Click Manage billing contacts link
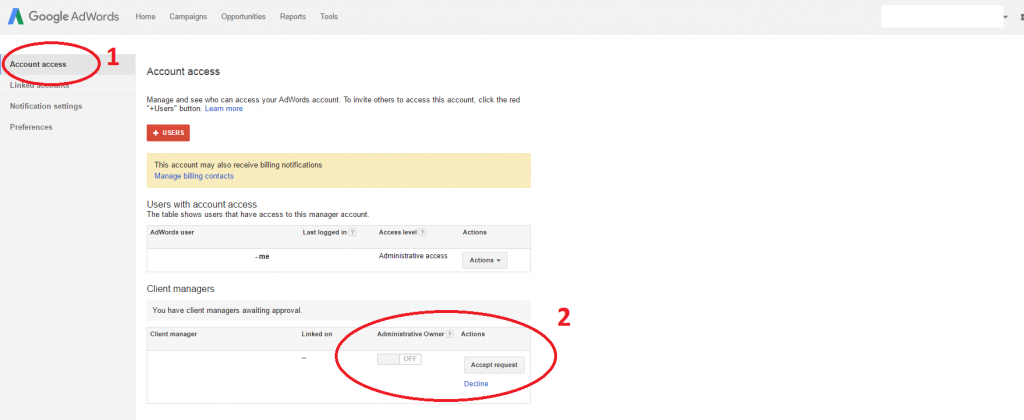Image resolution: width=1024 pixels, height=420 pixels. click(x=194, y=176)
